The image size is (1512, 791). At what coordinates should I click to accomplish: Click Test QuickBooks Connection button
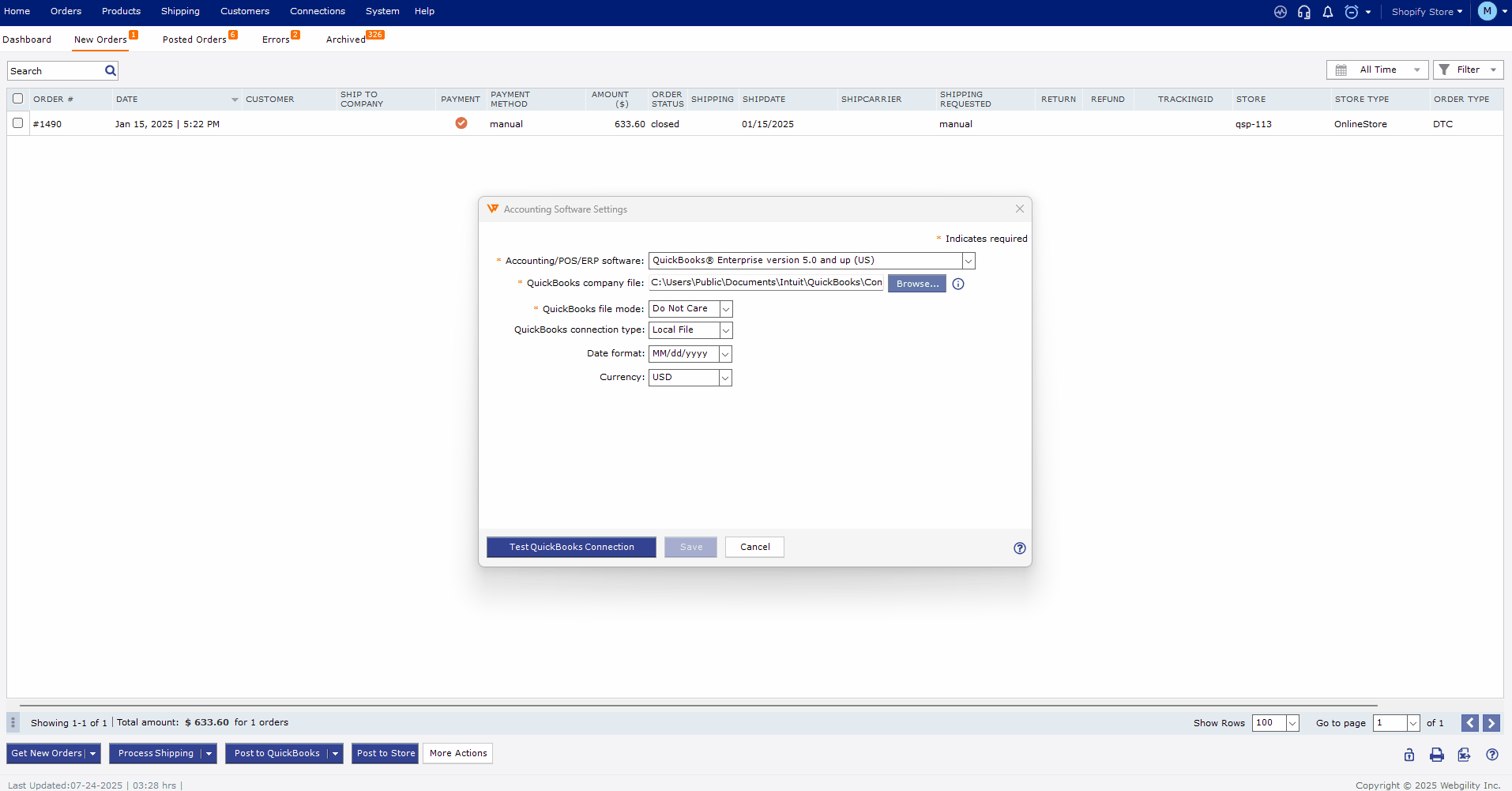pyautogui.click(x=571, y=547)
